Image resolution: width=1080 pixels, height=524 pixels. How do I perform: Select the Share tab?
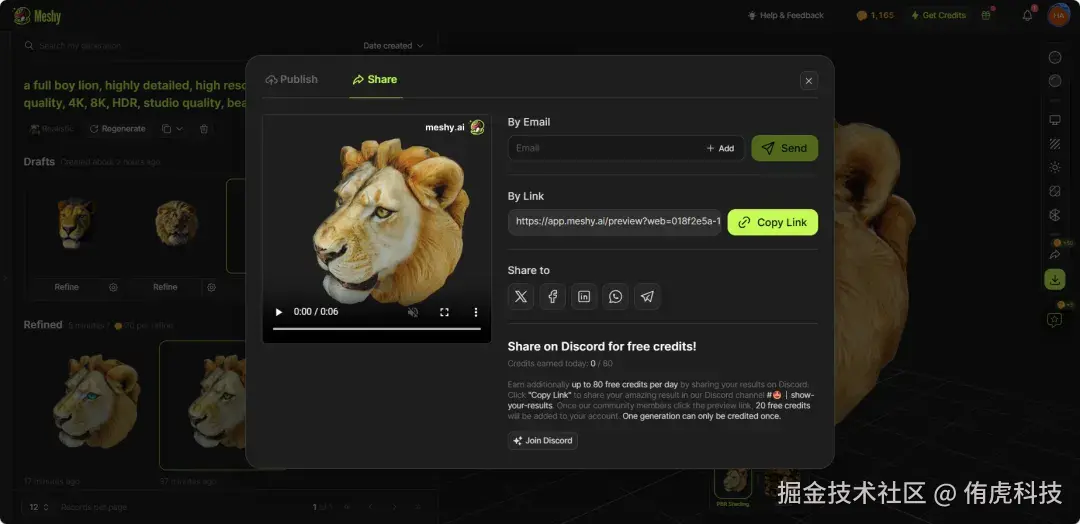tap(375, 79)
